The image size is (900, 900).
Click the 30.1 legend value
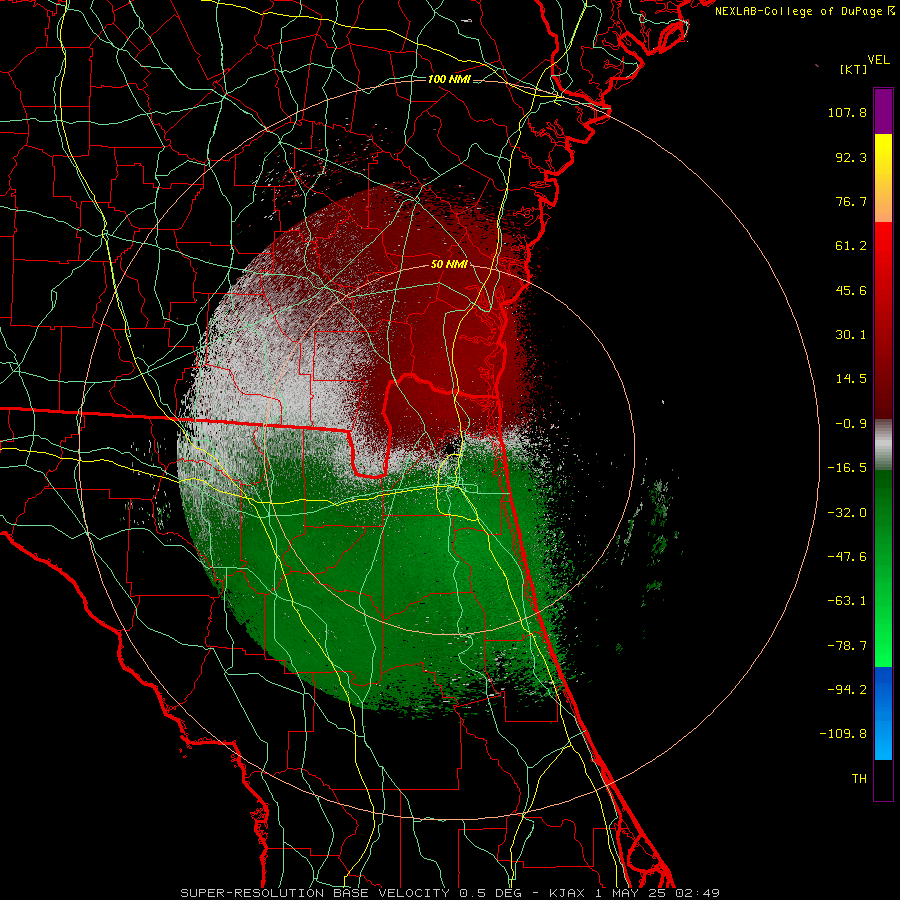click(x=851, y=335)
